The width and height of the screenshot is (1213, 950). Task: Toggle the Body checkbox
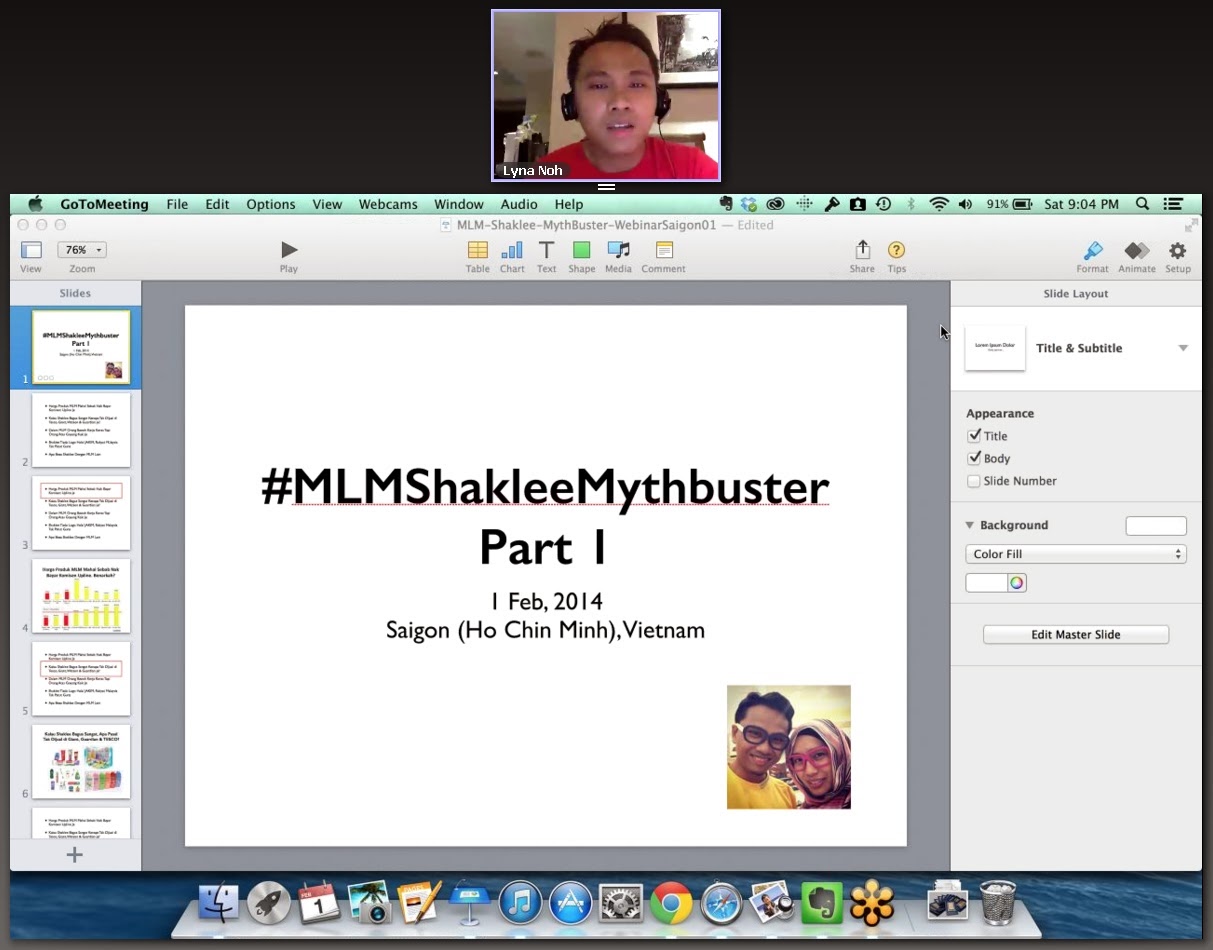[974, 458]
